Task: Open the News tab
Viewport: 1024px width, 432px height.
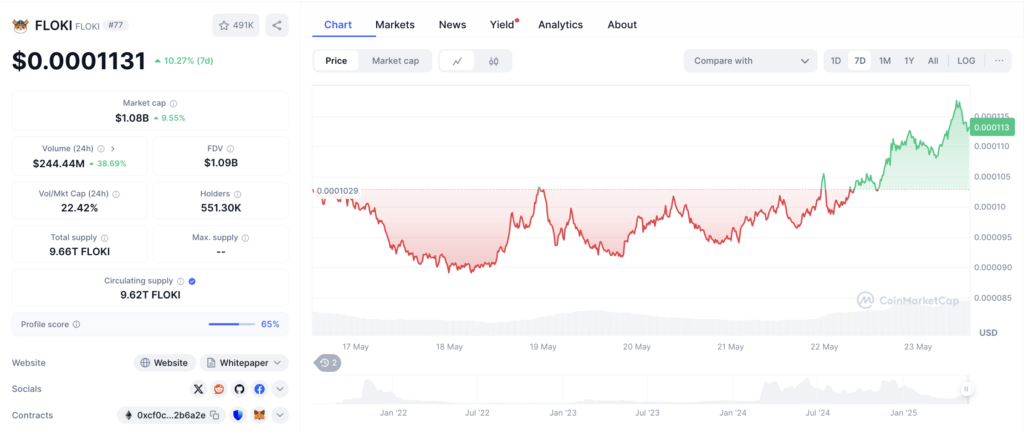Action: (453, 25)
